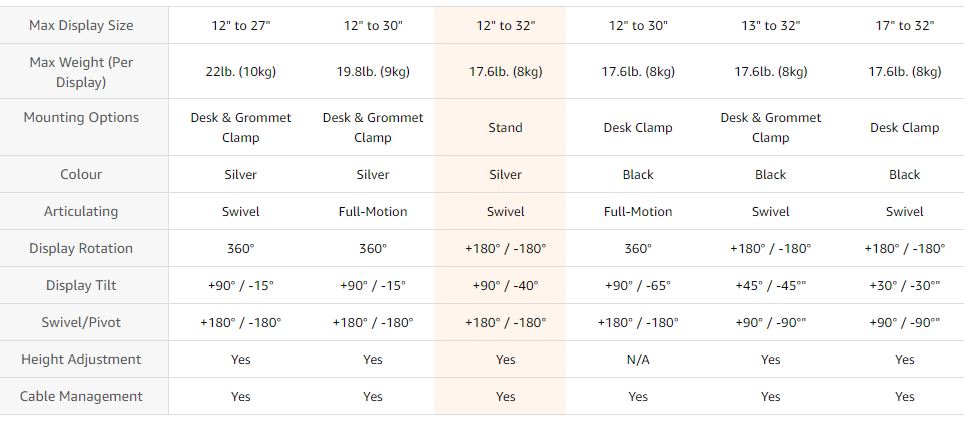This screenshot has width=972, height=421.
Task: Select the +45° / -45° tilt cell
Action: pos(770,285)
